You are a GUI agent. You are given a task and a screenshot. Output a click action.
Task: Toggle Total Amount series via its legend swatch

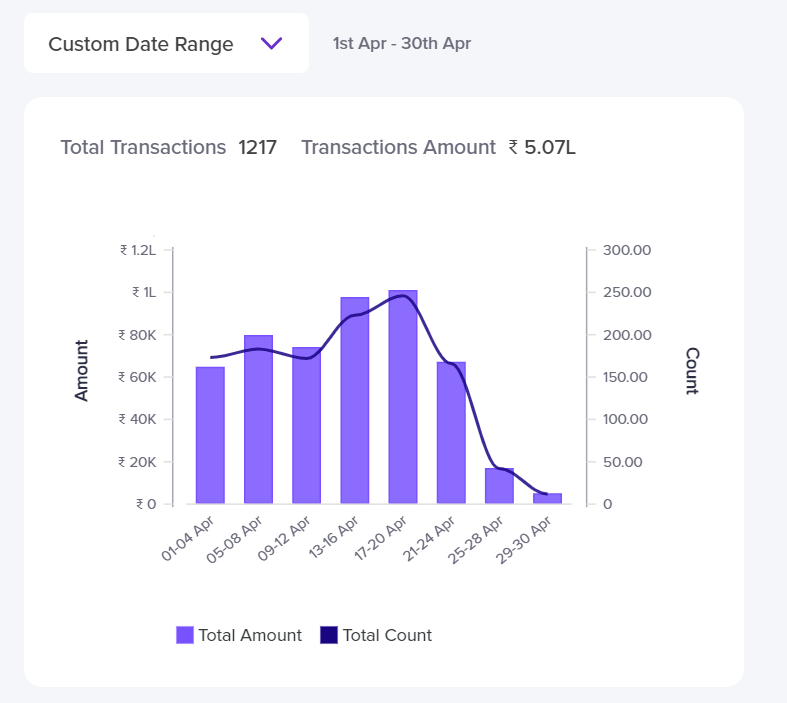click(185, 635)
